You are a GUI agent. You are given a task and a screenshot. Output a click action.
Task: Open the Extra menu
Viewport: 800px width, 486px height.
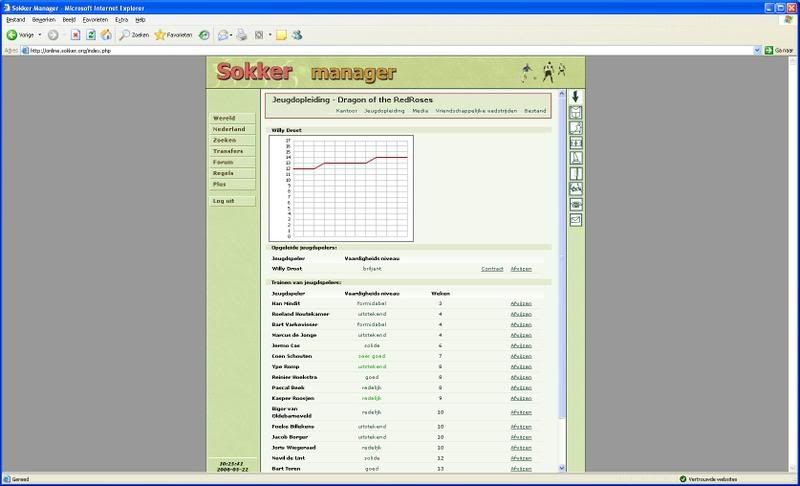121,19
